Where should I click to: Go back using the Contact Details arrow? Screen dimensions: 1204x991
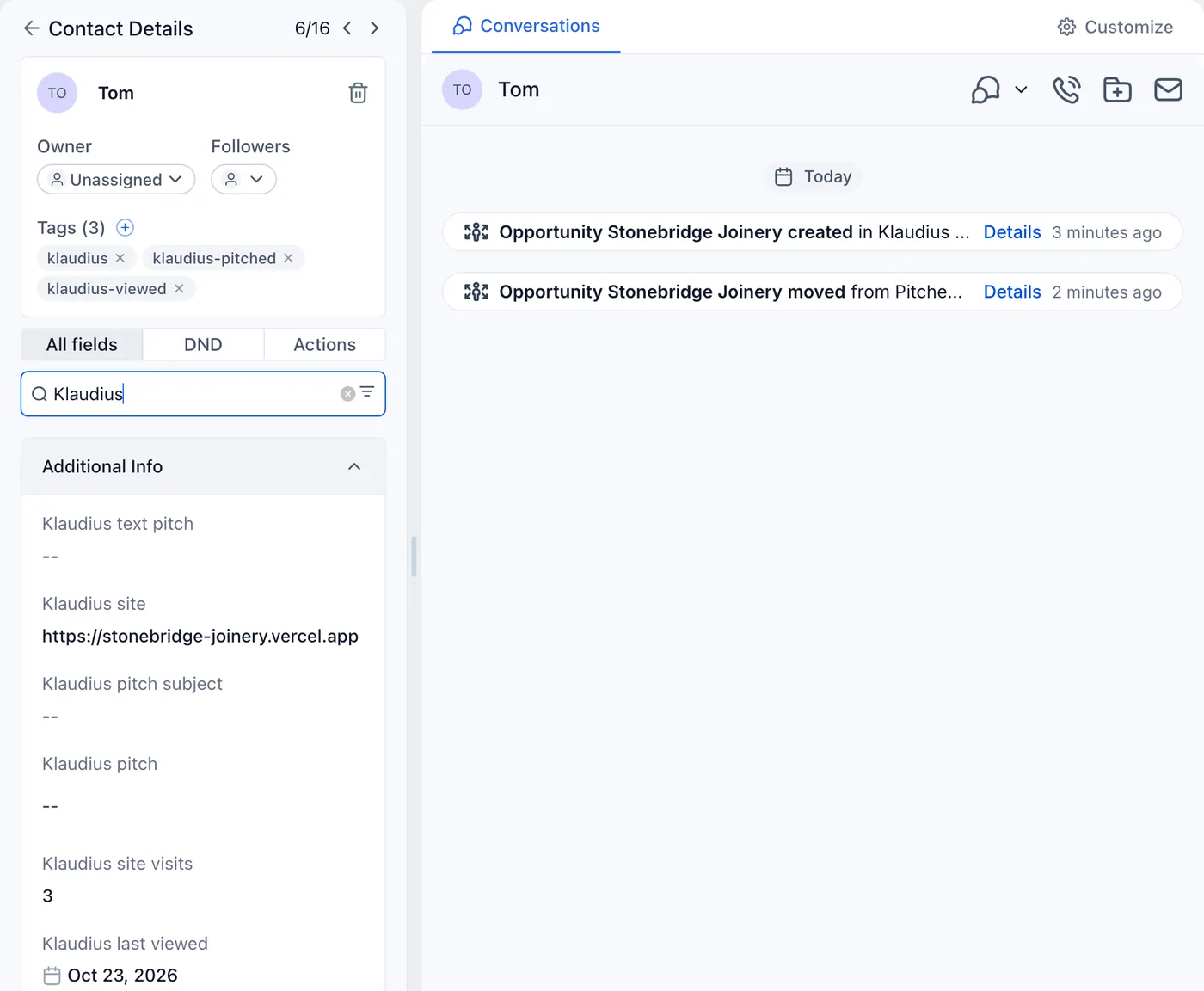[32, 28]
